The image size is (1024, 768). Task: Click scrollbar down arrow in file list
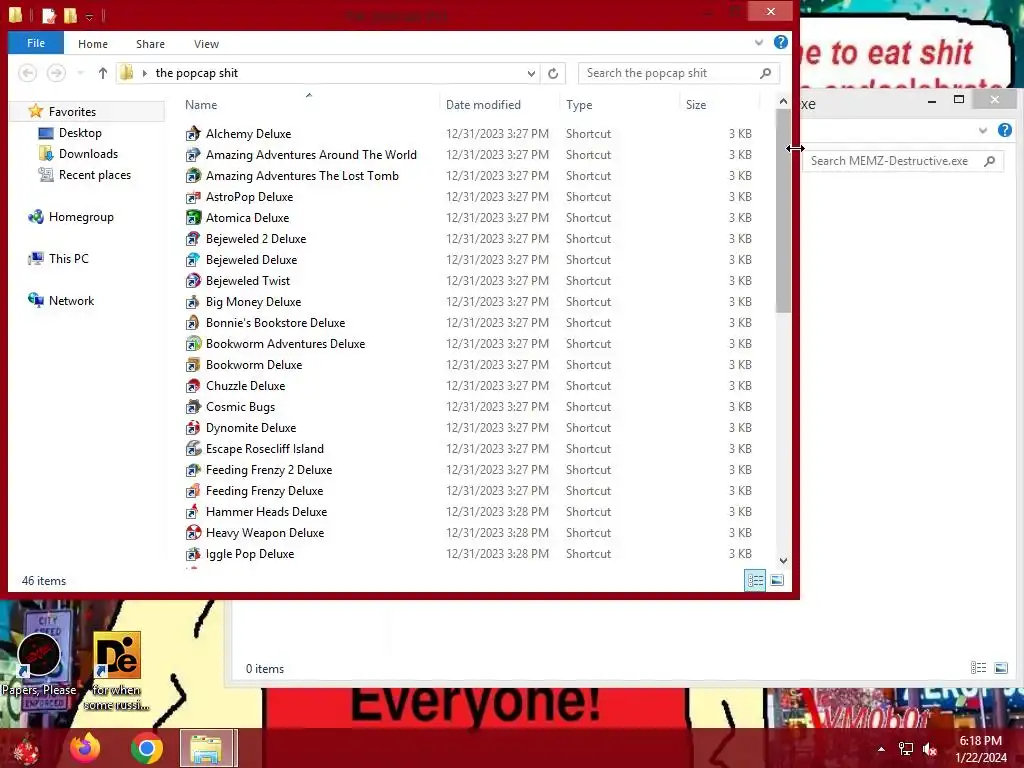pos(783,560)
